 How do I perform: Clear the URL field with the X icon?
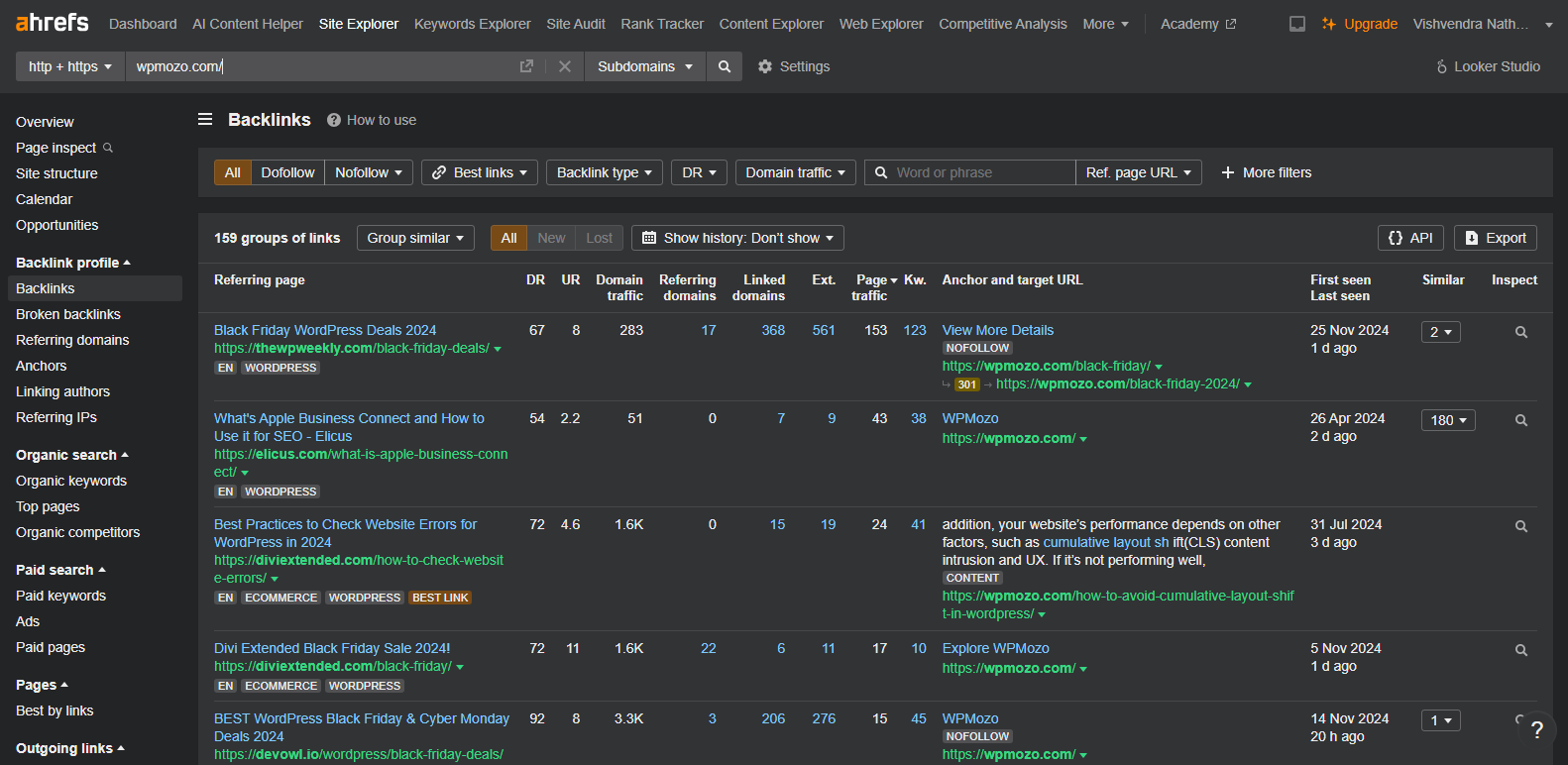click(x=565, y=66)
